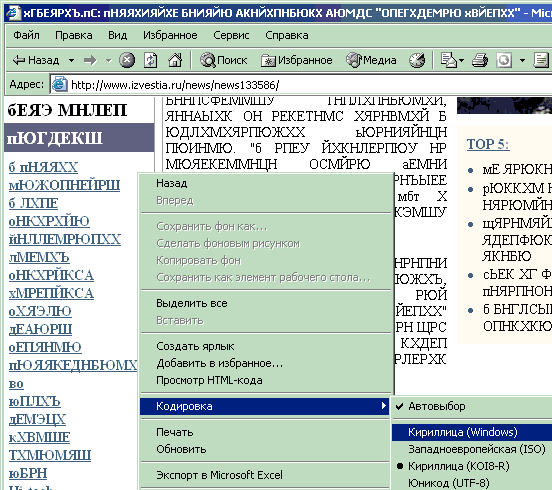Open the Назад button history dropdown arrow

pyautogui.click(x=71, y=61)
